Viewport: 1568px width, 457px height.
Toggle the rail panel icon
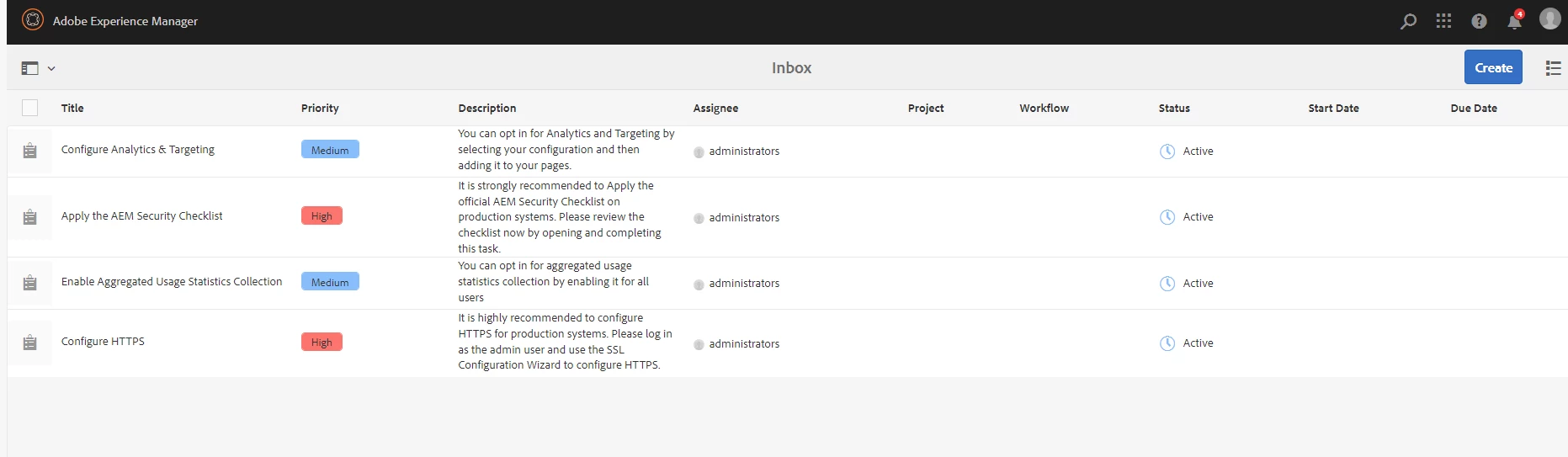click(30, 68)
